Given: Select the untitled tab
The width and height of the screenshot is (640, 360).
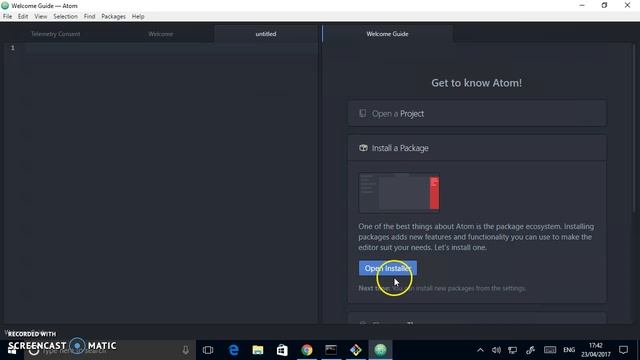Looking at the screenshot, I should 266,34.
